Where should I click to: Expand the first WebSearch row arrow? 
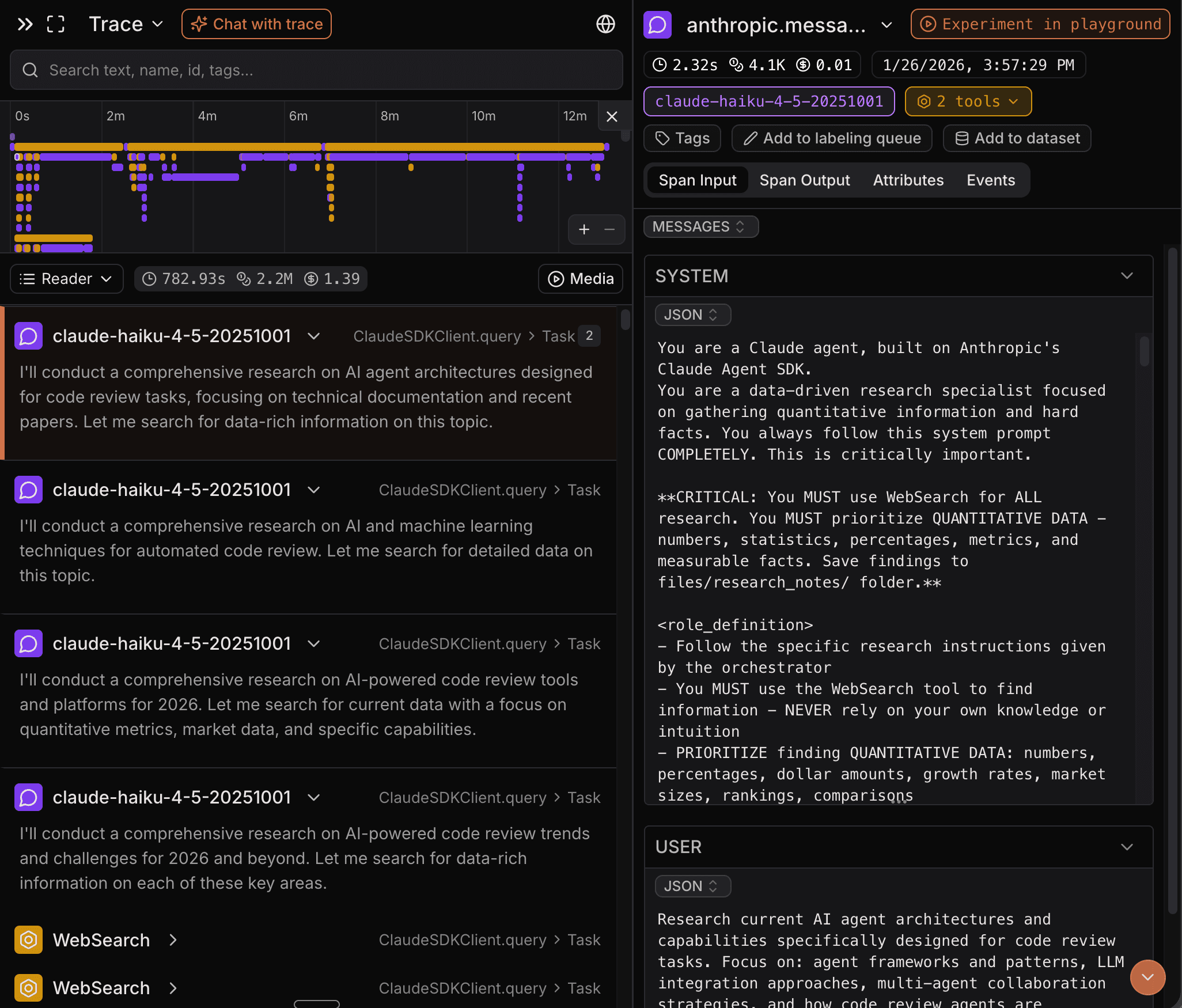coord(173,940)
